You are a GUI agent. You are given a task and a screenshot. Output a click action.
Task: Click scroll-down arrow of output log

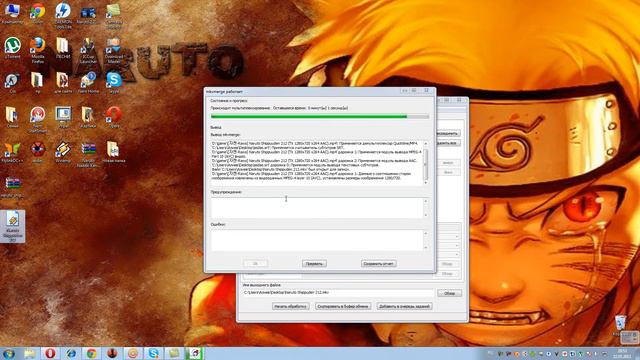tap(426, 183)
